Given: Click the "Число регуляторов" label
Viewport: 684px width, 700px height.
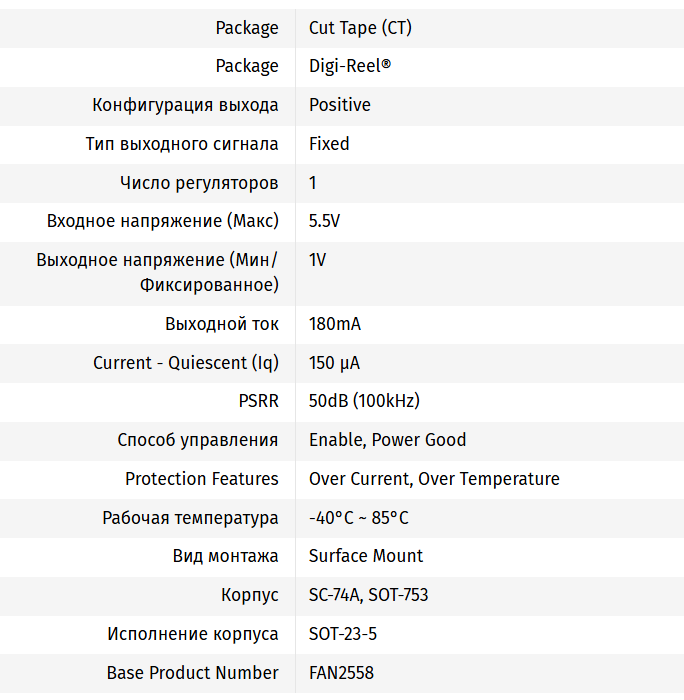Looking at the screenshot, I should pyautogui.click(x=199, y=183).
